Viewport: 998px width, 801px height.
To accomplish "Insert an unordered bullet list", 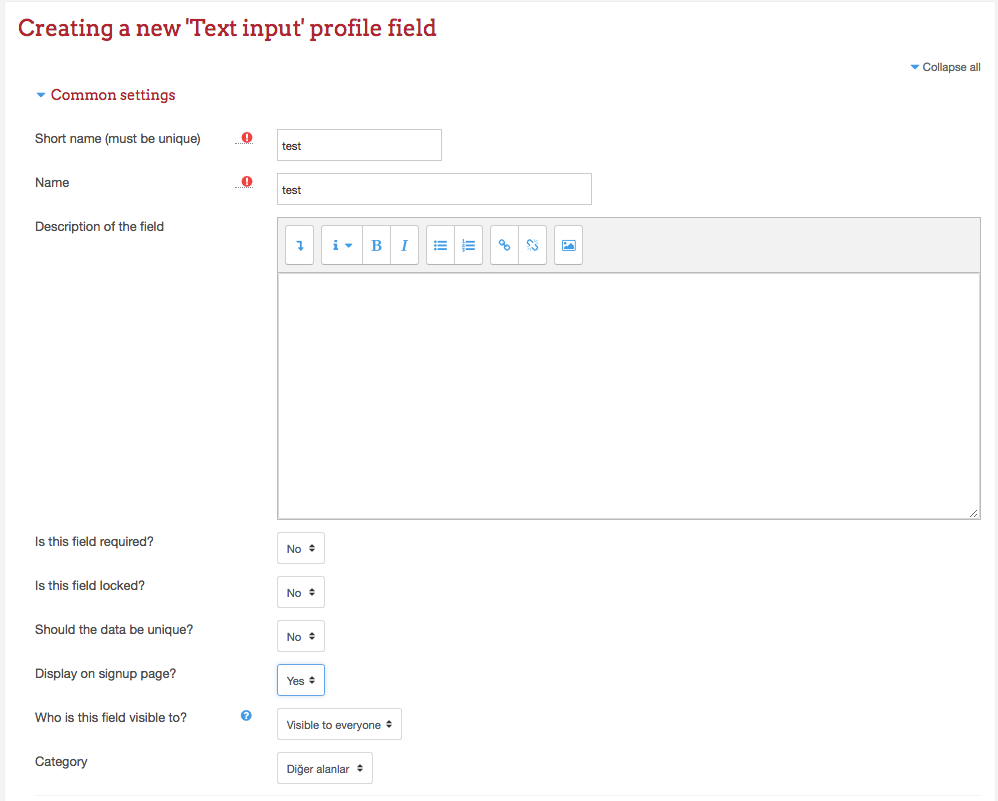I will coord(440,245).
